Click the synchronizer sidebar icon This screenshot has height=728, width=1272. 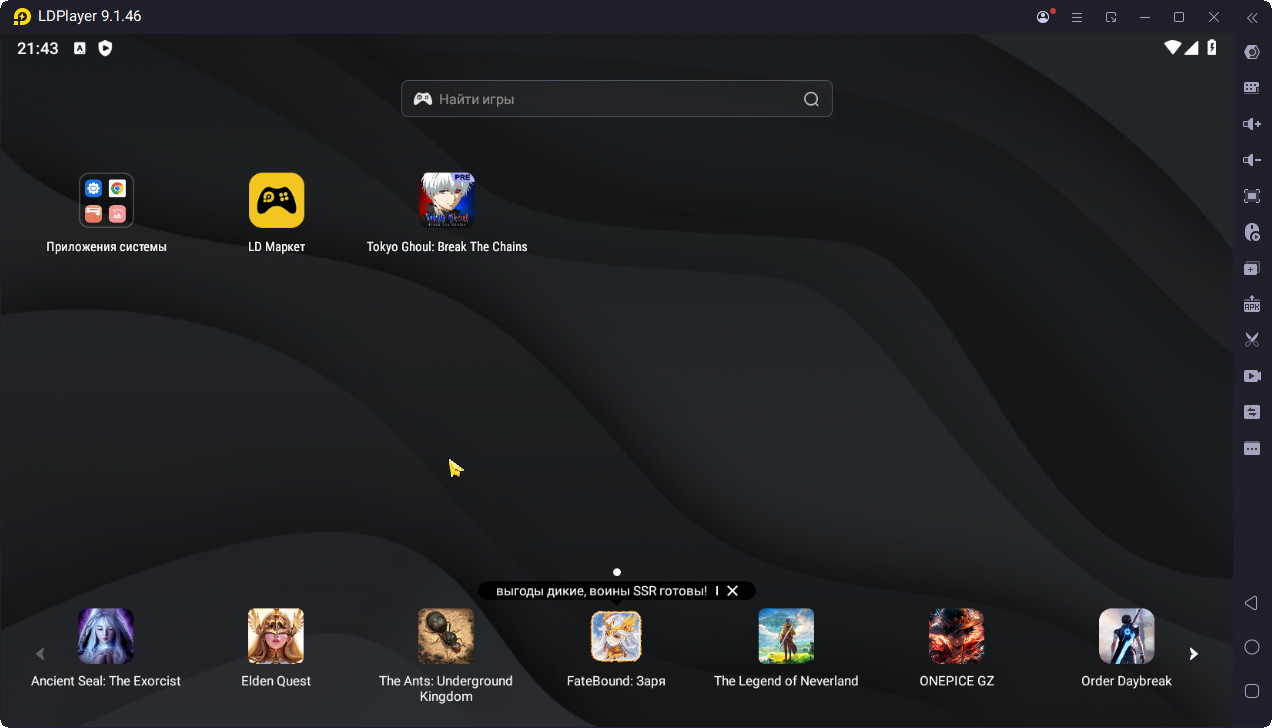tap(1252, 412)
